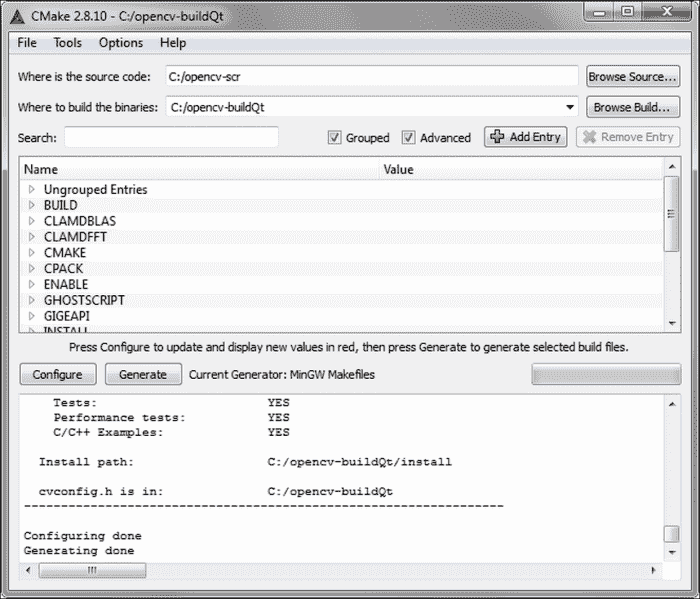Open the Tools menu

point(67,43)
